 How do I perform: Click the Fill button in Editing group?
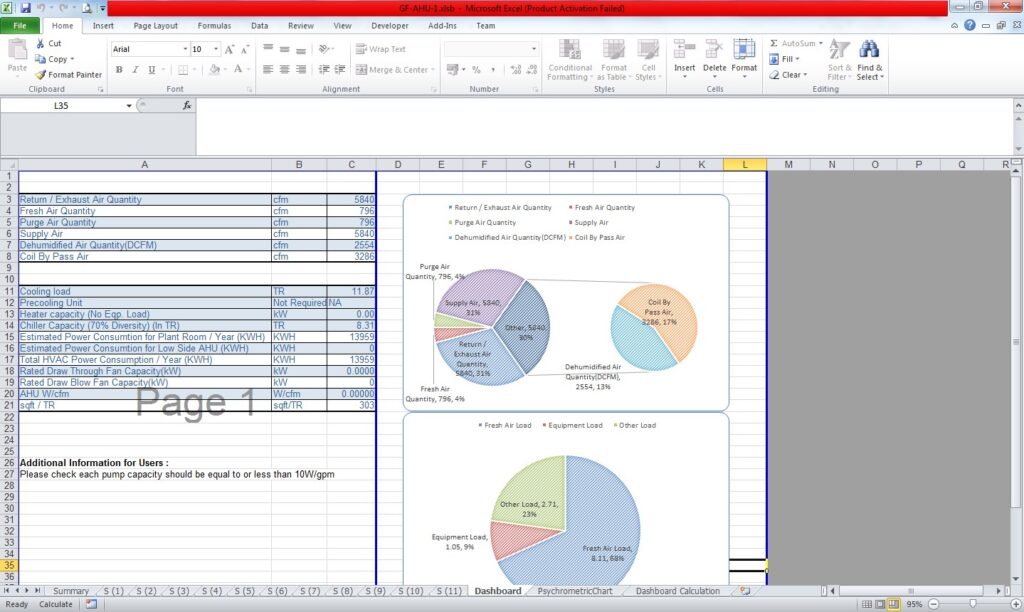click(787, 59)
